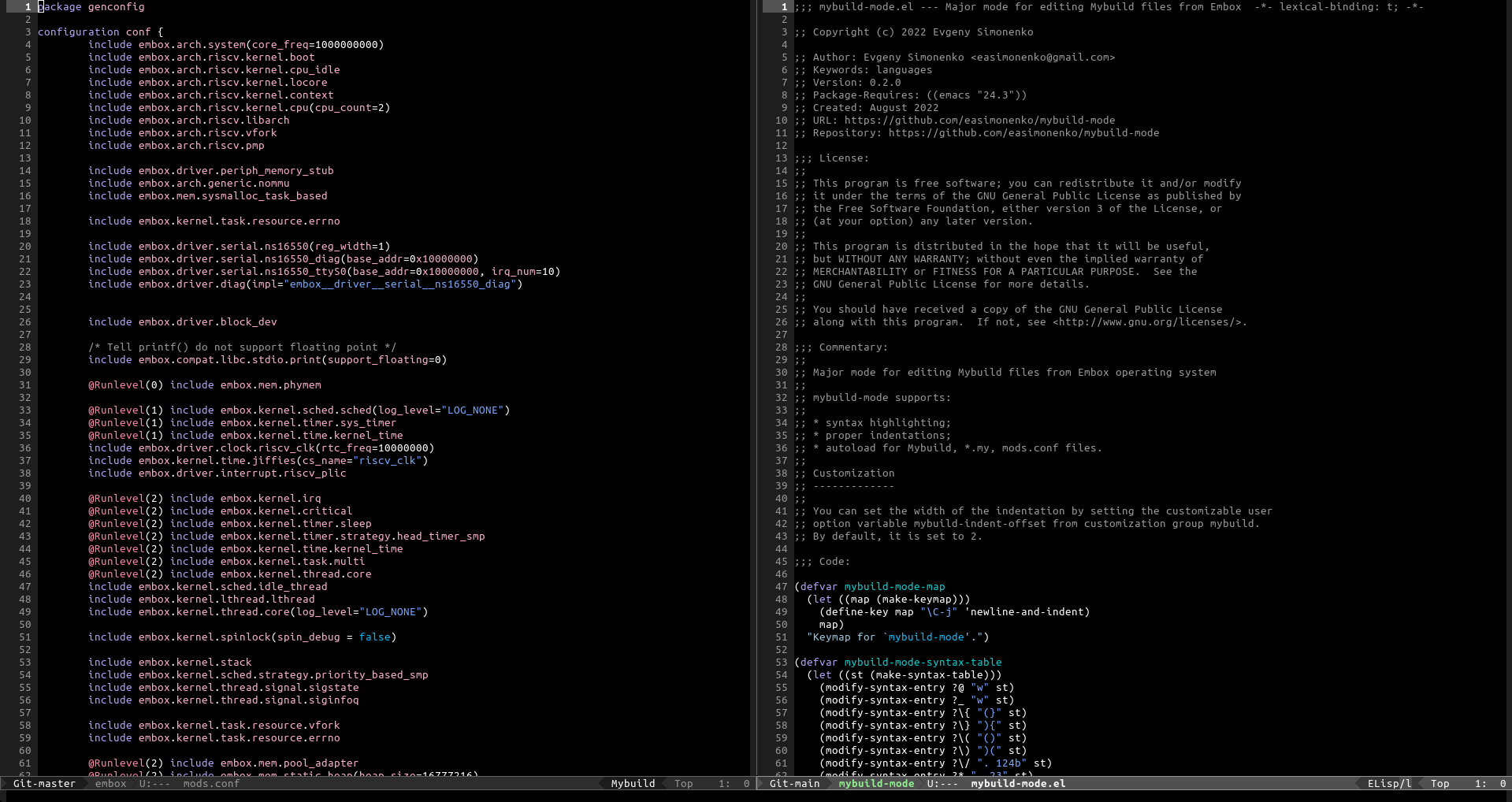Click ';;; License:' heading
The height and width of the screenshot is (802, 1512).
coord(832,158)
